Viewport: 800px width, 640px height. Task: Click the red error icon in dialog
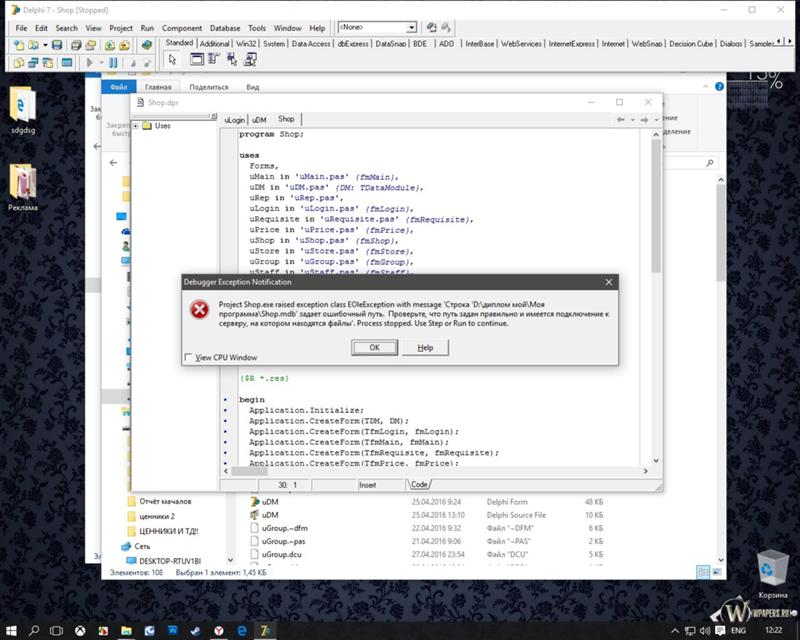pyautogui.click(x=200, y=310)
